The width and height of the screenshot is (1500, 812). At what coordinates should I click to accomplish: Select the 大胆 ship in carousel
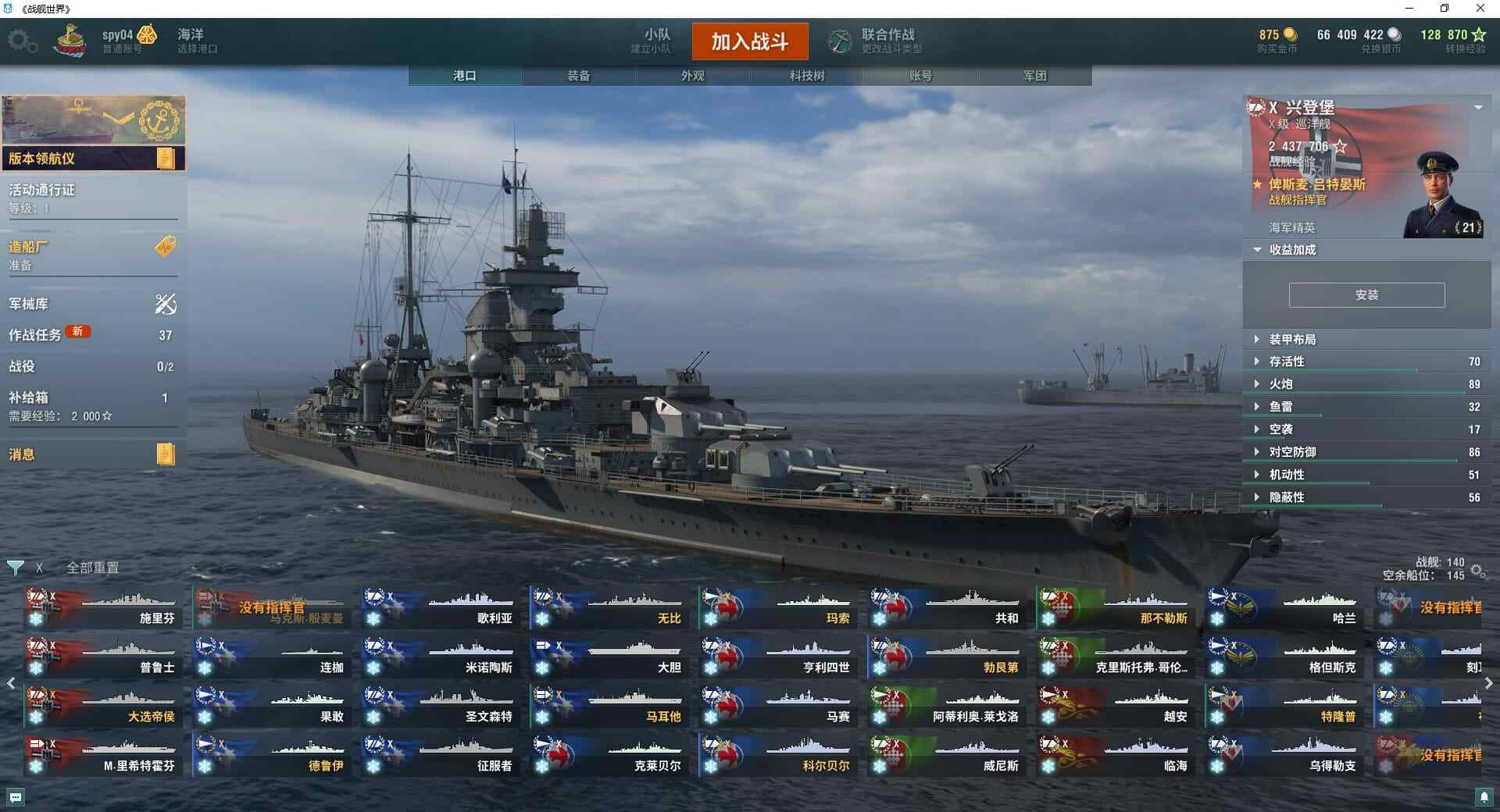[x=609, y=657]
